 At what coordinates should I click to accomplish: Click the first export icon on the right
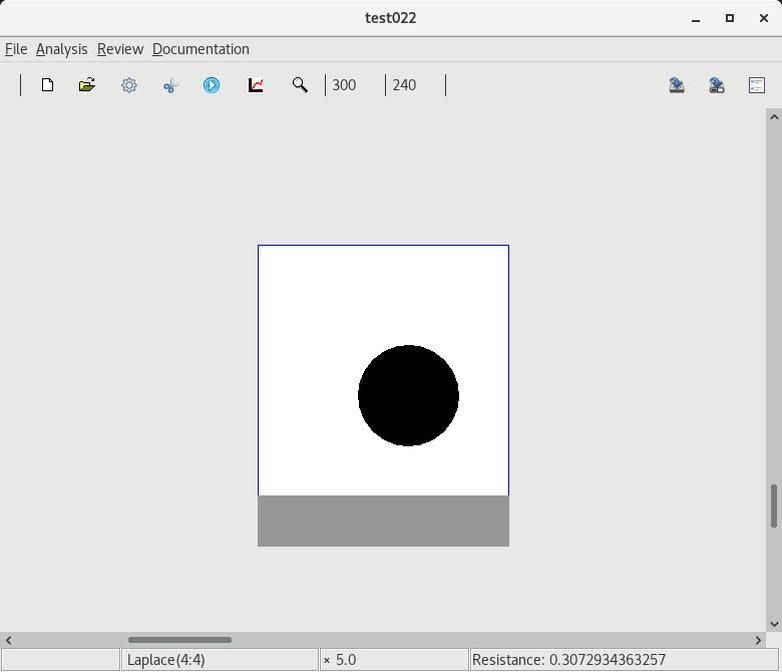(x=677, y=85)
